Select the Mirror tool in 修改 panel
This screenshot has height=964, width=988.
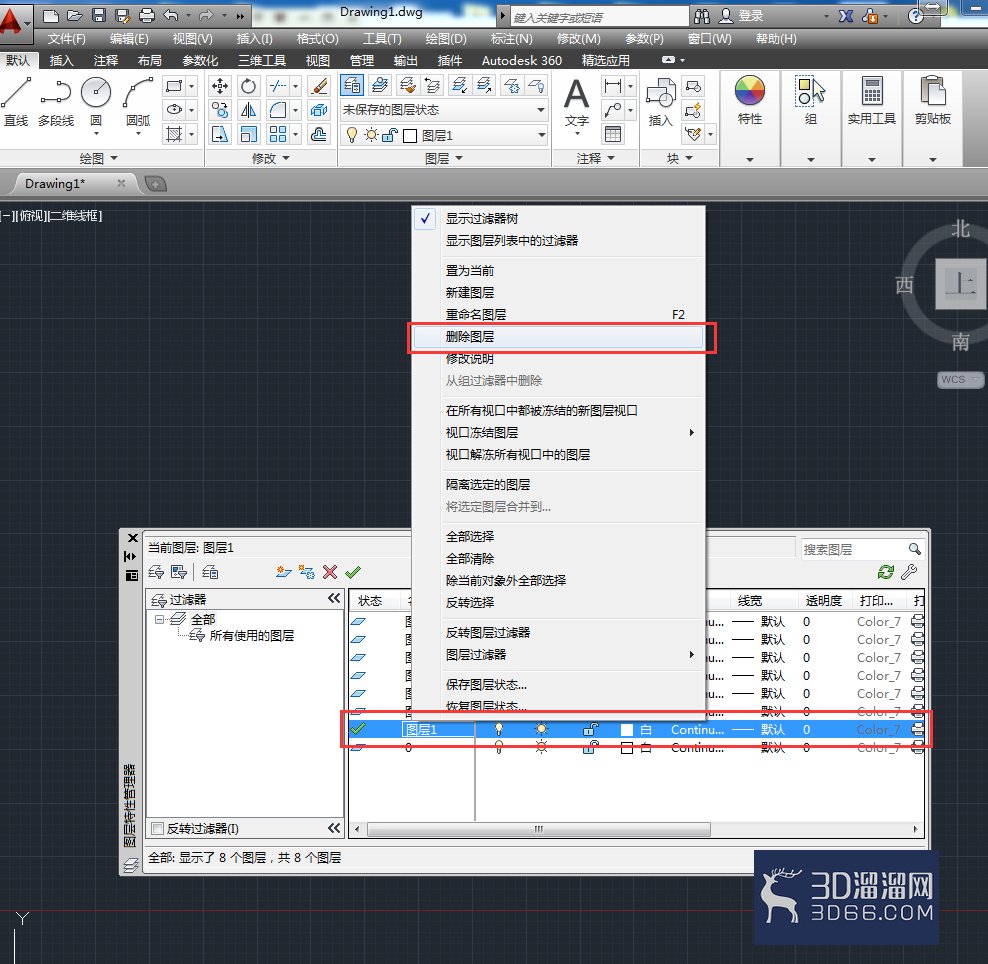pyautogui.click(x=248, y=110)
